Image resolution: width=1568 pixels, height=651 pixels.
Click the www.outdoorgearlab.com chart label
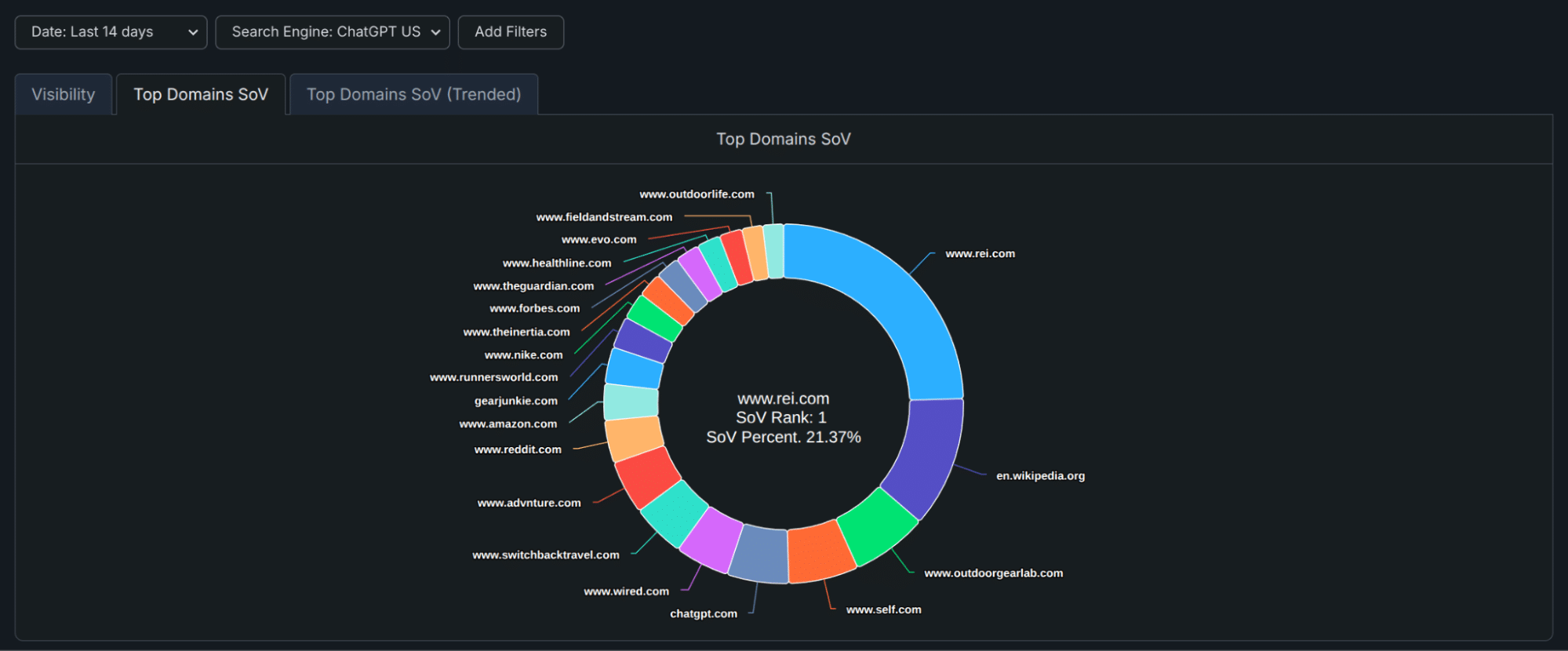[993, 573]
